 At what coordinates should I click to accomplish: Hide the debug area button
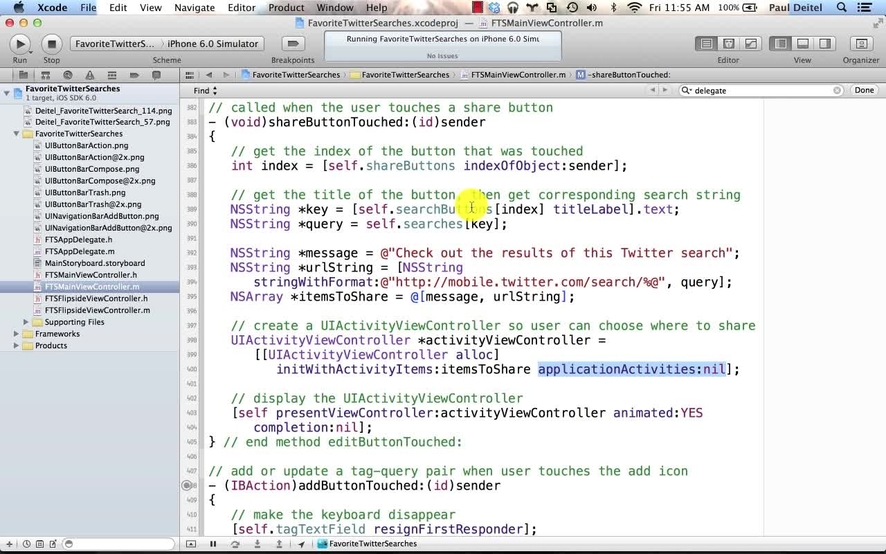pos(191,544)
